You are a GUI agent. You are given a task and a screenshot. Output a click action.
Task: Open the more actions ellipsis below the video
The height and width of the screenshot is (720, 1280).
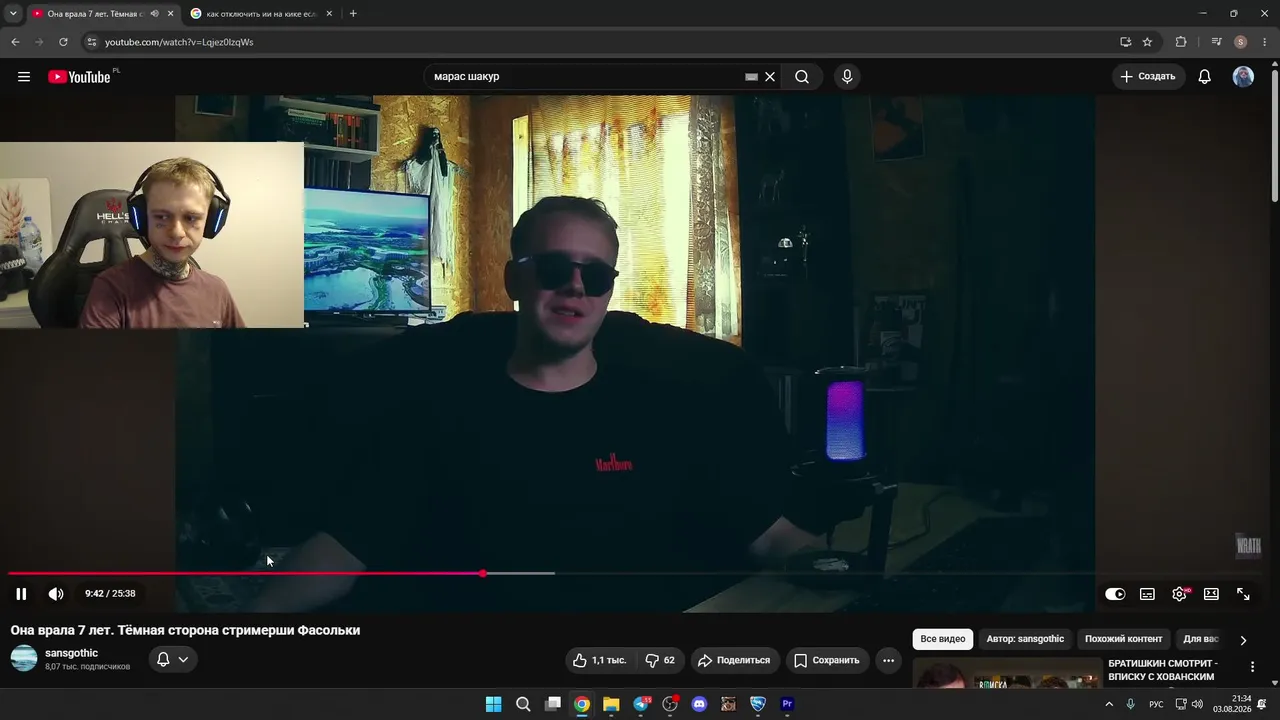[888, 660]
